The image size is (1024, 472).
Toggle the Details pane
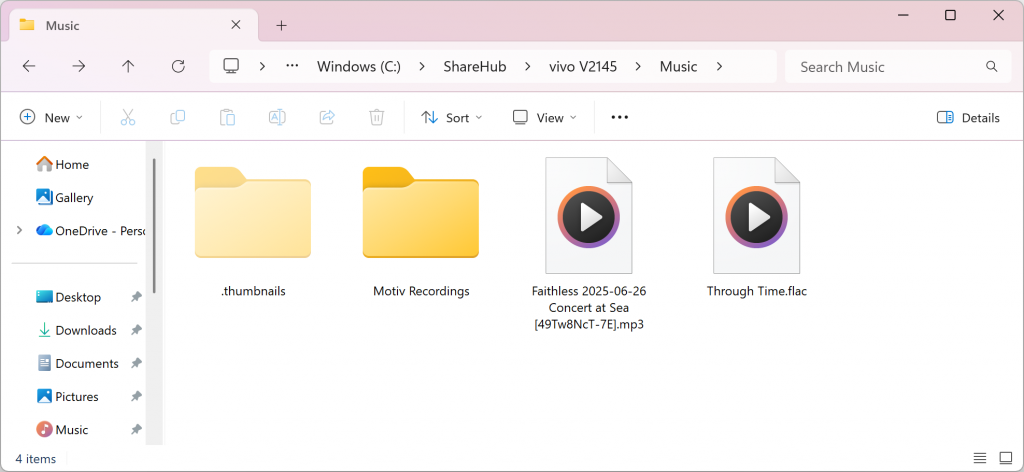pyautogui.click(x=968, y=117)
